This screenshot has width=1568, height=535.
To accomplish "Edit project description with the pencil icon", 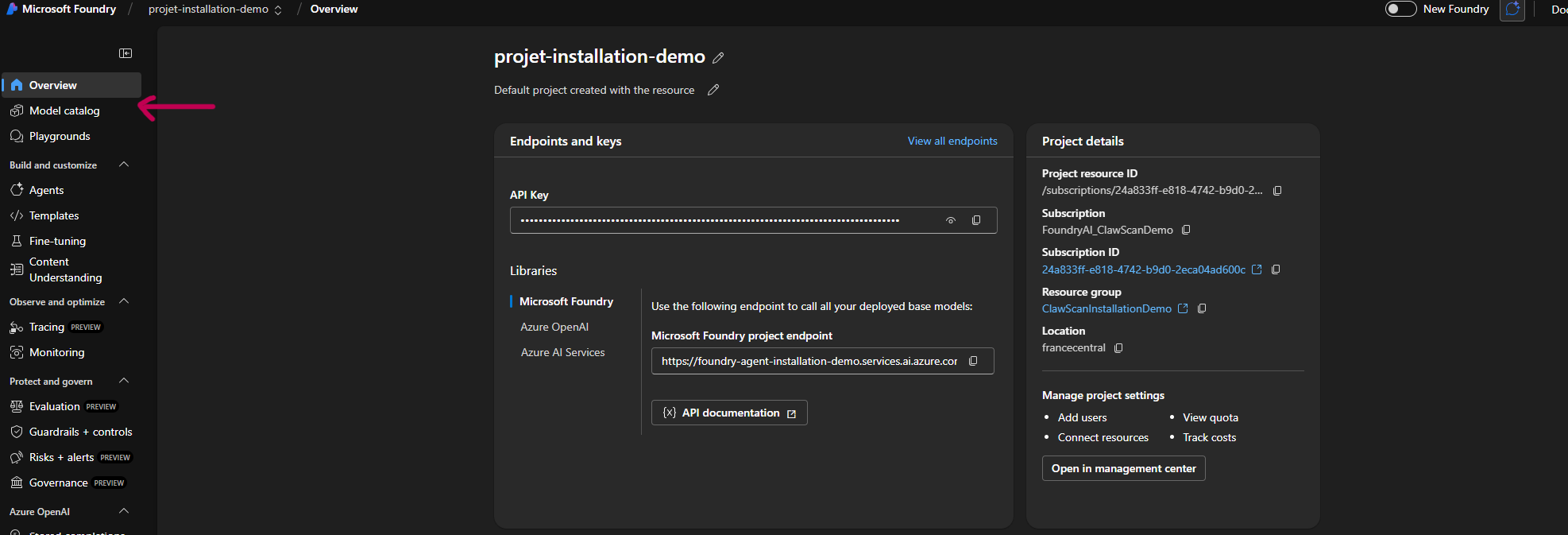I will tap(713, 90).
